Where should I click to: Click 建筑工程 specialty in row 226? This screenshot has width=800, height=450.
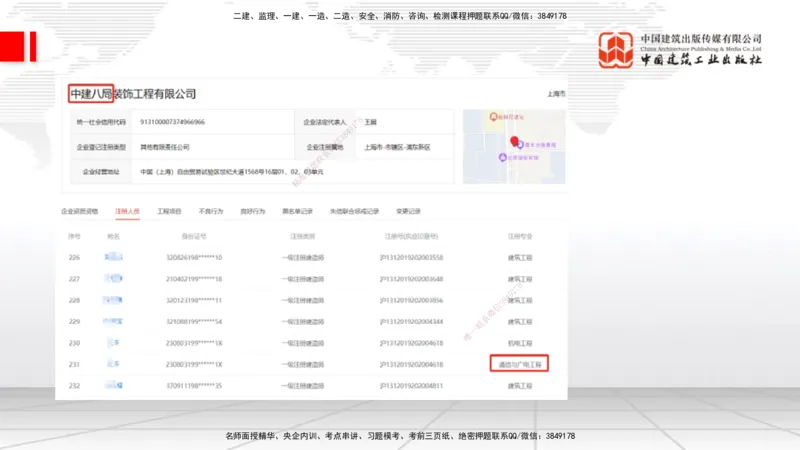(520, 258)
